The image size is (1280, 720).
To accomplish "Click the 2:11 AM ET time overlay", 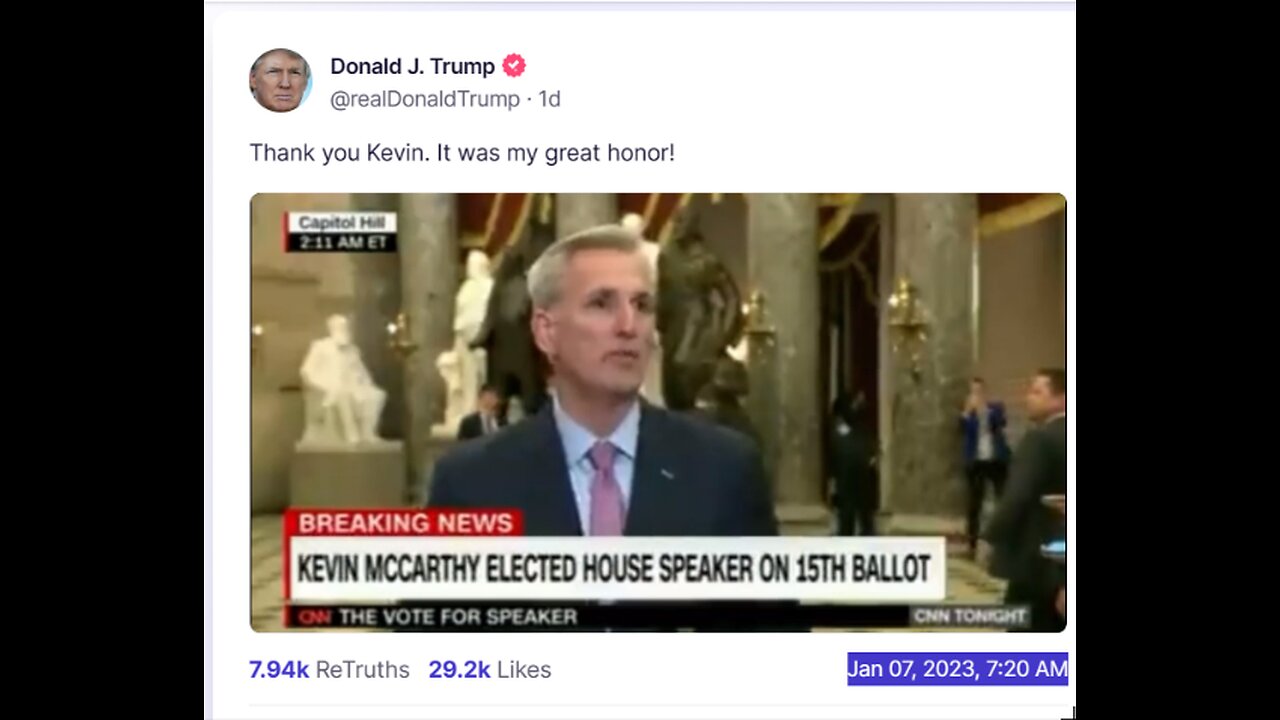I will 342,243.
